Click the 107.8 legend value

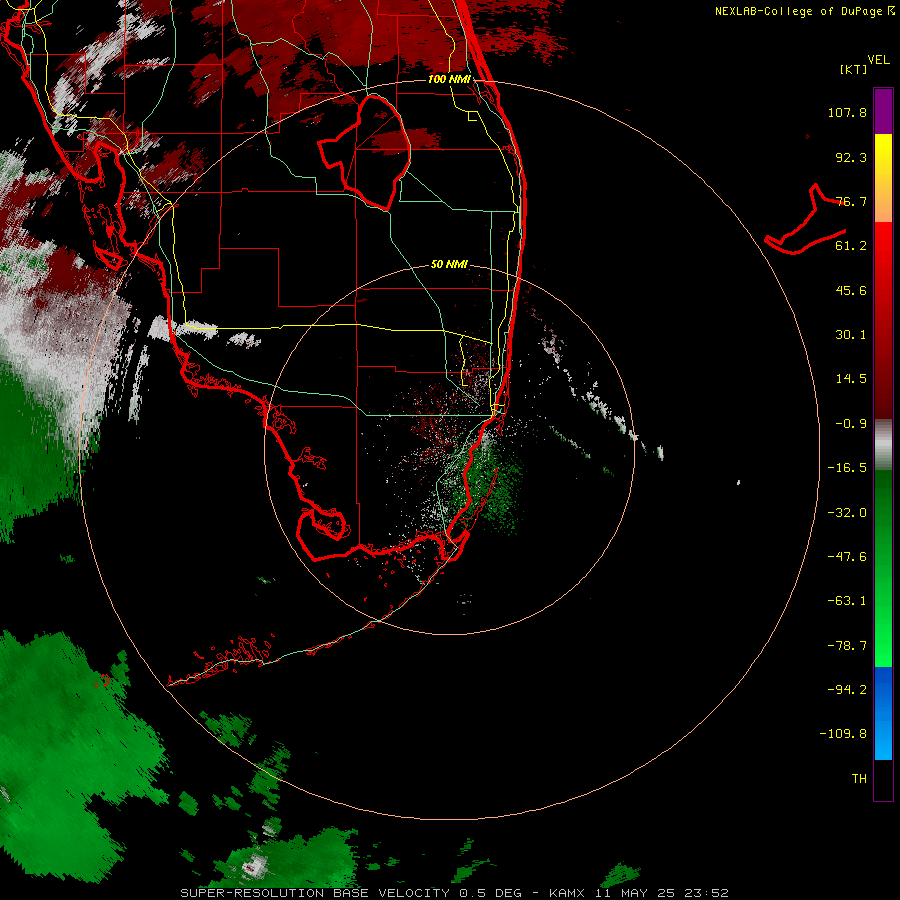pos(847,112)
